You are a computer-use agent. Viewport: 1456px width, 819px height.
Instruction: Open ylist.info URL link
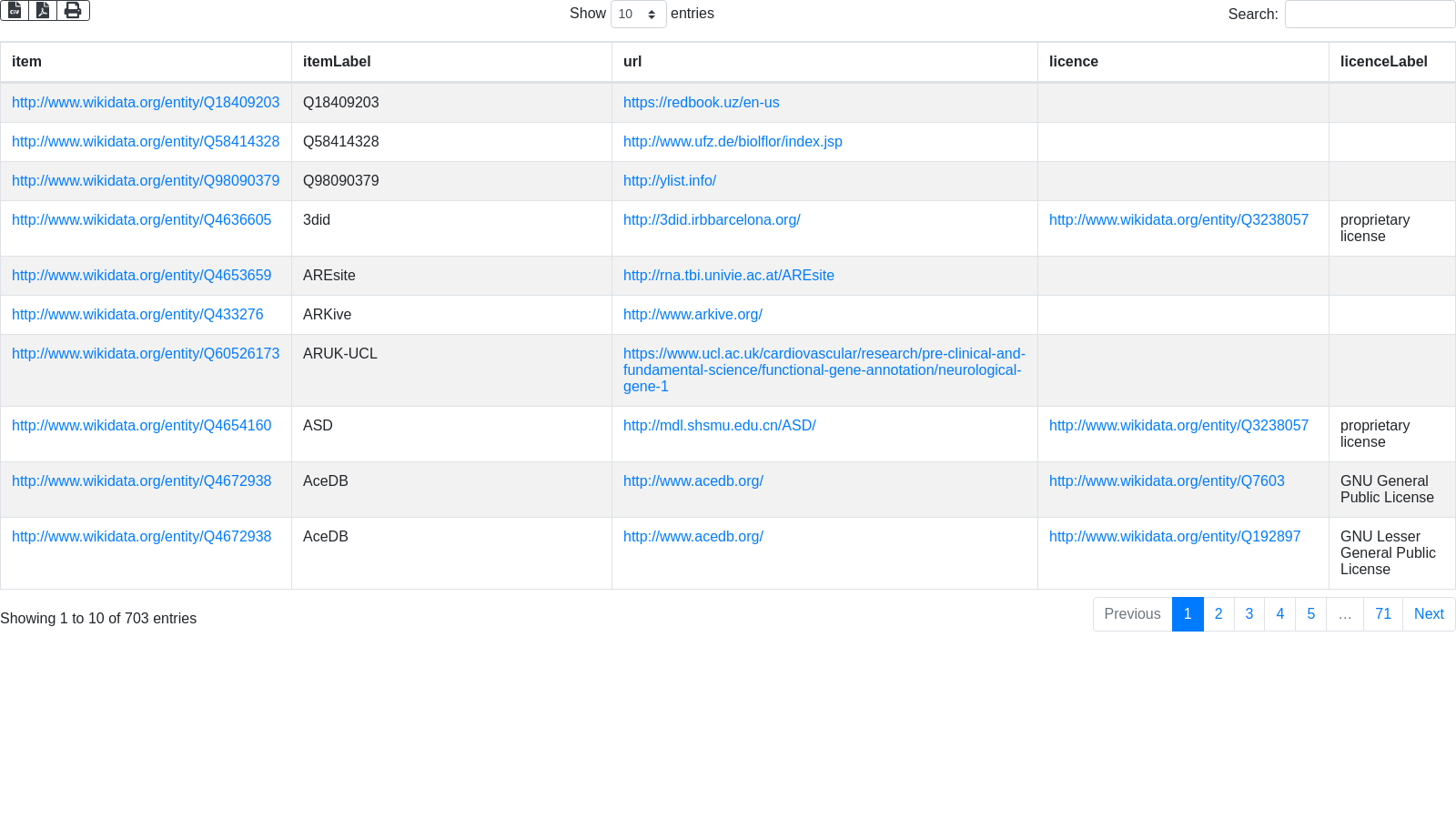[x=670, y=181]
